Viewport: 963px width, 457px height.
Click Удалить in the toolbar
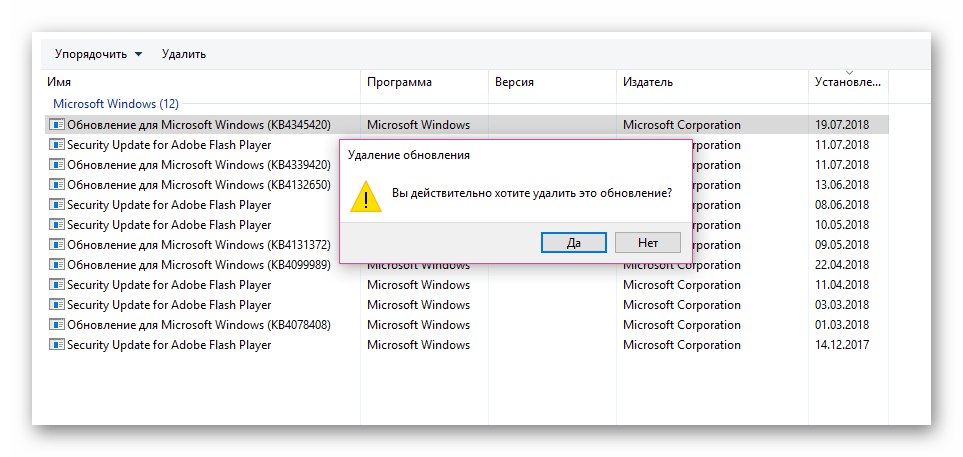point(184,54)
